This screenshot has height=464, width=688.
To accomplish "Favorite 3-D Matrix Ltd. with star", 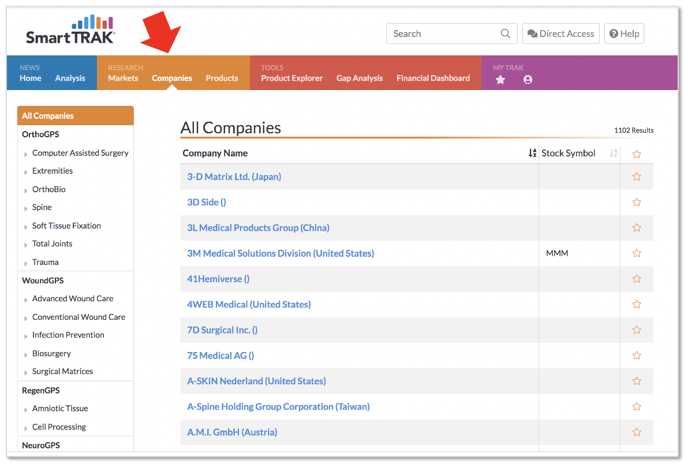I will point(637,176).
